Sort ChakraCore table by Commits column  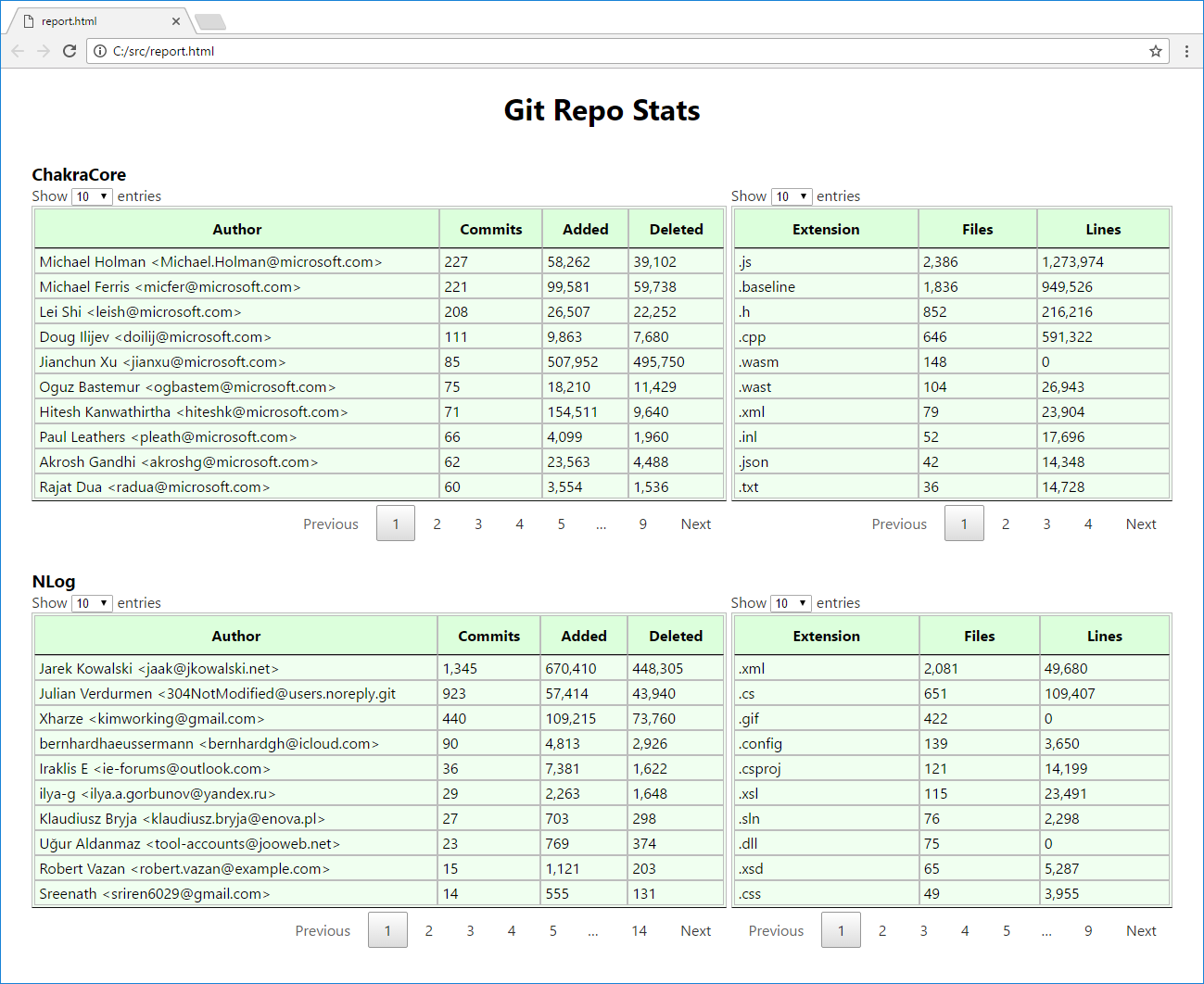coord(491,229)
